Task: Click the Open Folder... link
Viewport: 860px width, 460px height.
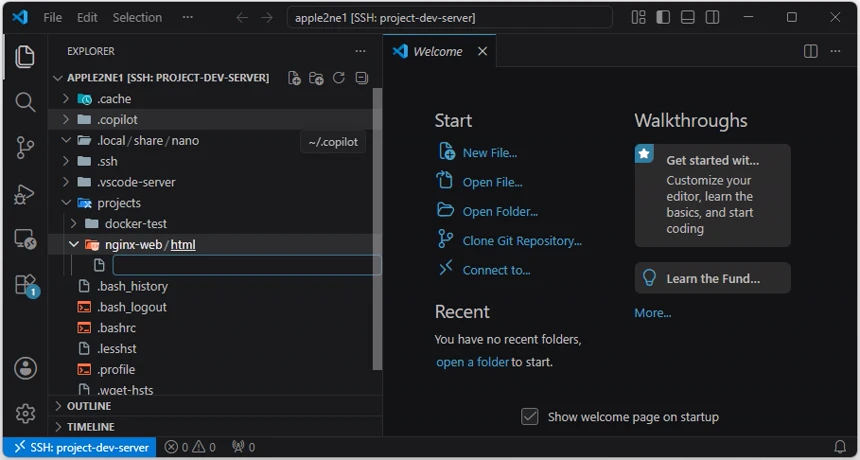Action: pyautogui.click(x=500, y=212)
